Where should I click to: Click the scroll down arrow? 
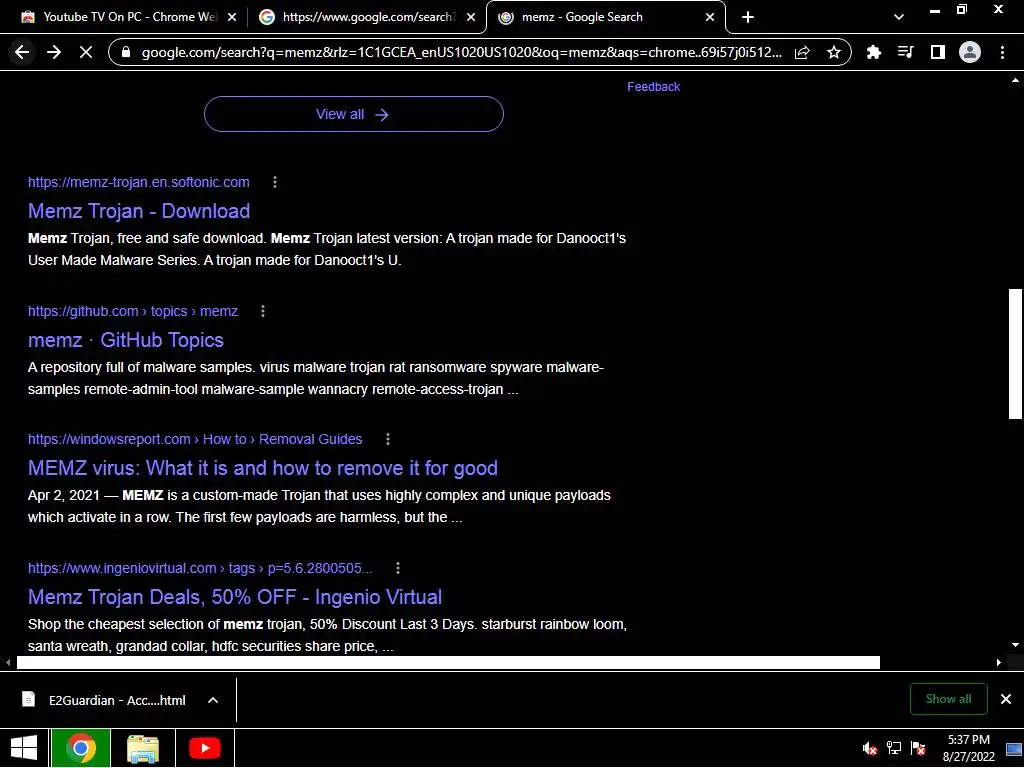[1015, 645]
